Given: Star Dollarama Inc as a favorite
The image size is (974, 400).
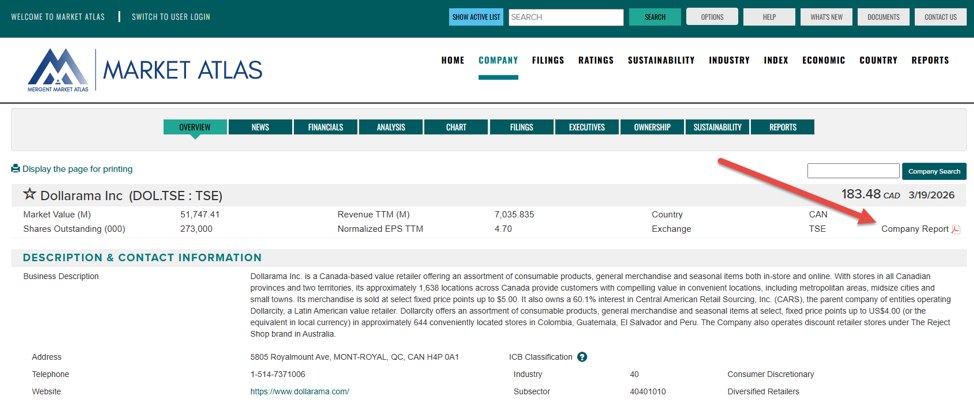Looking at the screenshot, I should click(29, 195).
